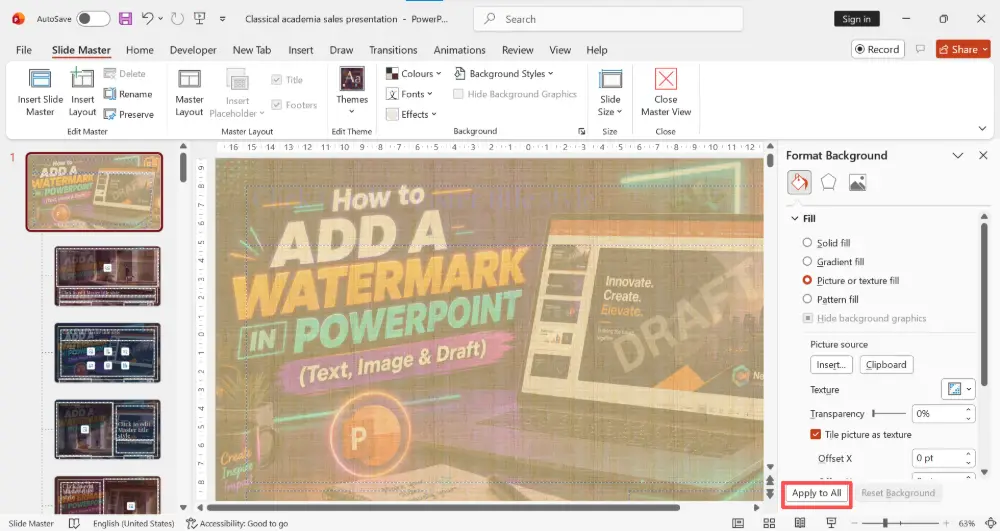1000x531 pixels.
Task: Click the Share button
Action: (963, 49)
